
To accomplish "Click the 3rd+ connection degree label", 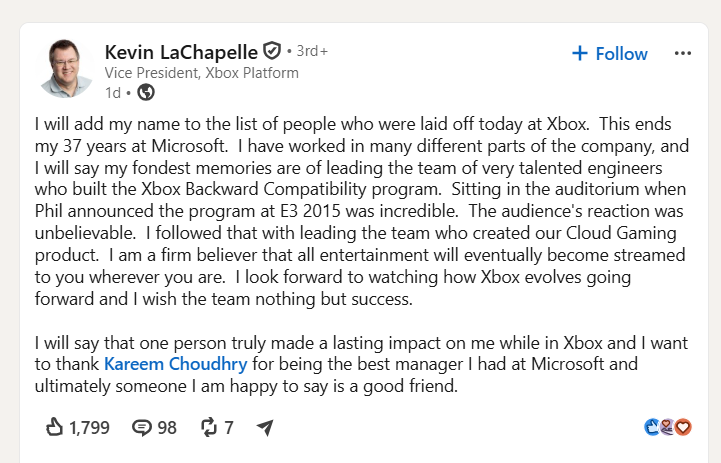I will 312,51.
